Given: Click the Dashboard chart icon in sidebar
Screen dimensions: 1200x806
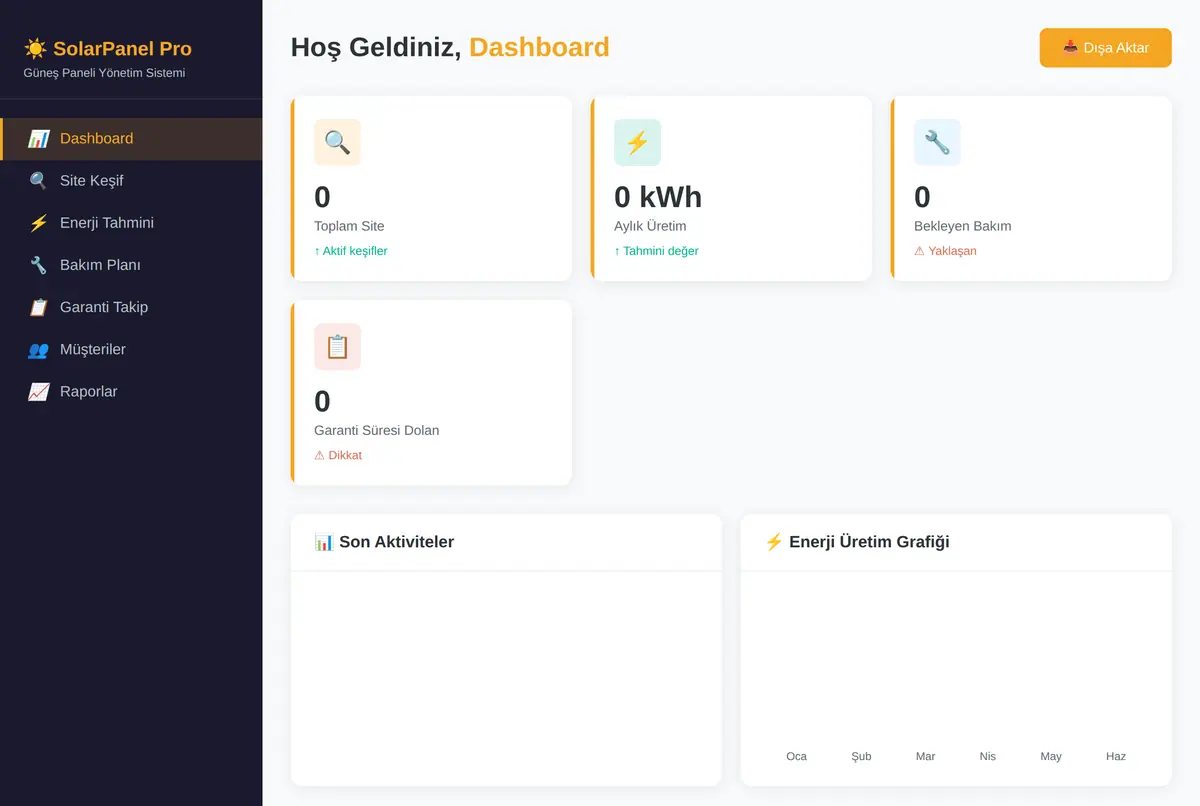Looking at the screenshot, I should 39,139.
